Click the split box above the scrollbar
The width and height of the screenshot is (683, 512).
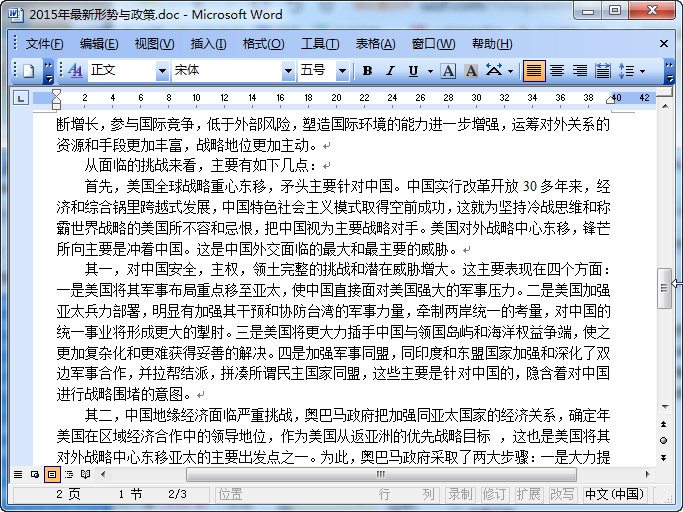[665, 92]
